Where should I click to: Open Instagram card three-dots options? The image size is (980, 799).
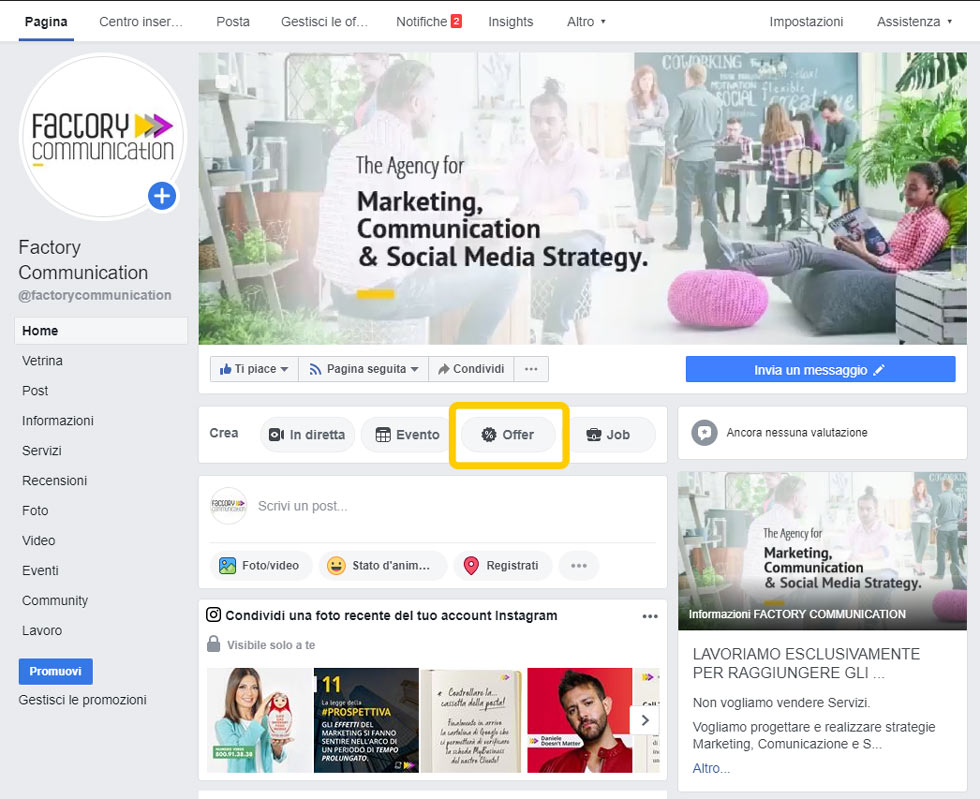tap(650, 616)
